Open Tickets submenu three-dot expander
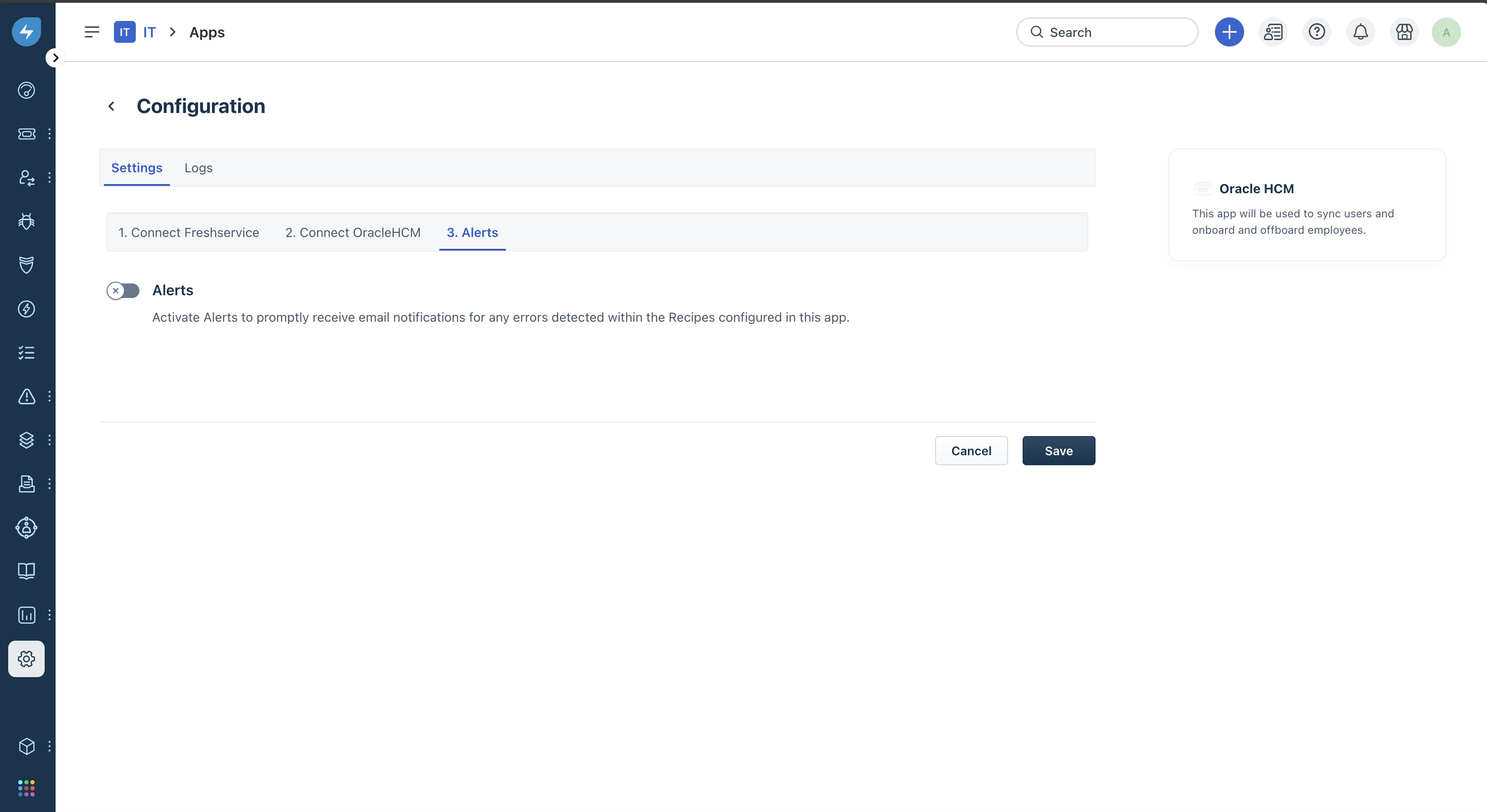This screenshot has height=812, width=1487. (x=50, y=134)
